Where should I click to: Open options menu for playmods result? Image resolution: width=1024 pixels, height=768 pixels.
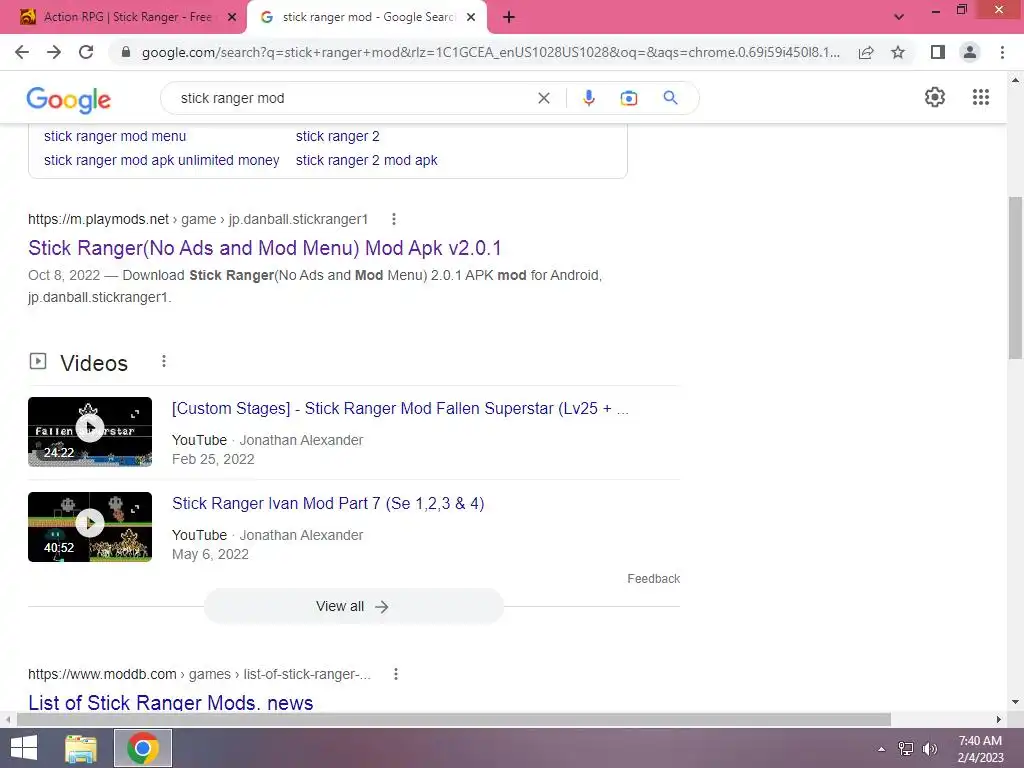pyautogui.click(x=393, y=219)
